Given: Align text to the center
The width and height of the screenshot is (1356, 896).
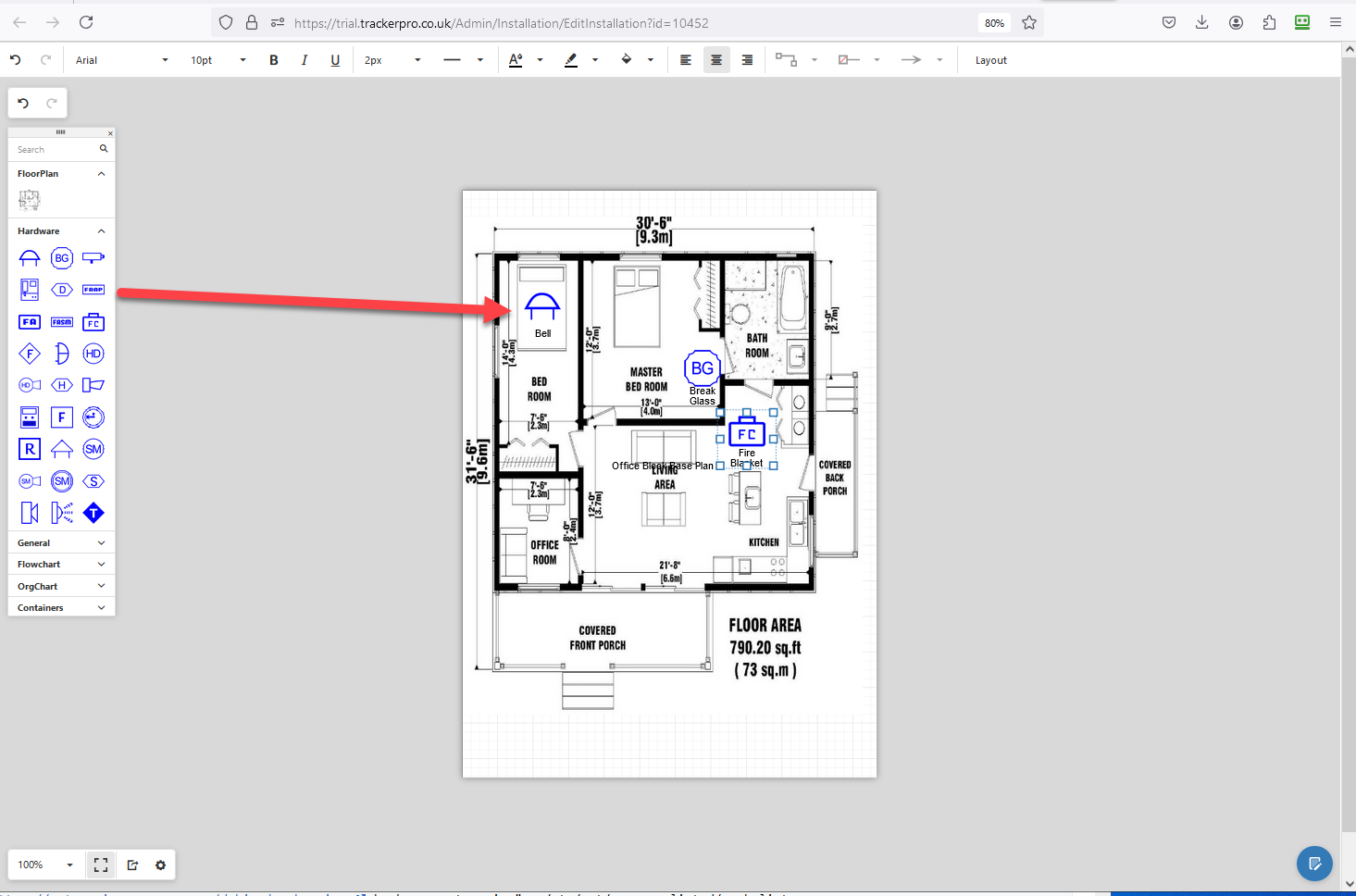Looking at the screenshot, I should tap(716, 60).
